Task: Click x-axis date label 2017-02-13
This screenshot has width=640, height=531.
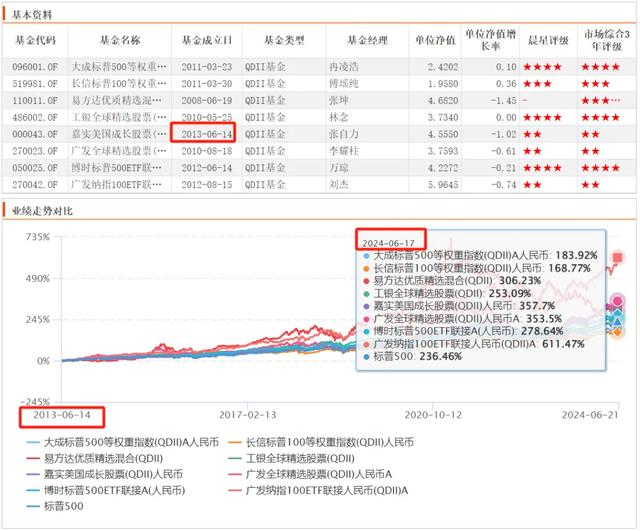Action: pos(247,415)
